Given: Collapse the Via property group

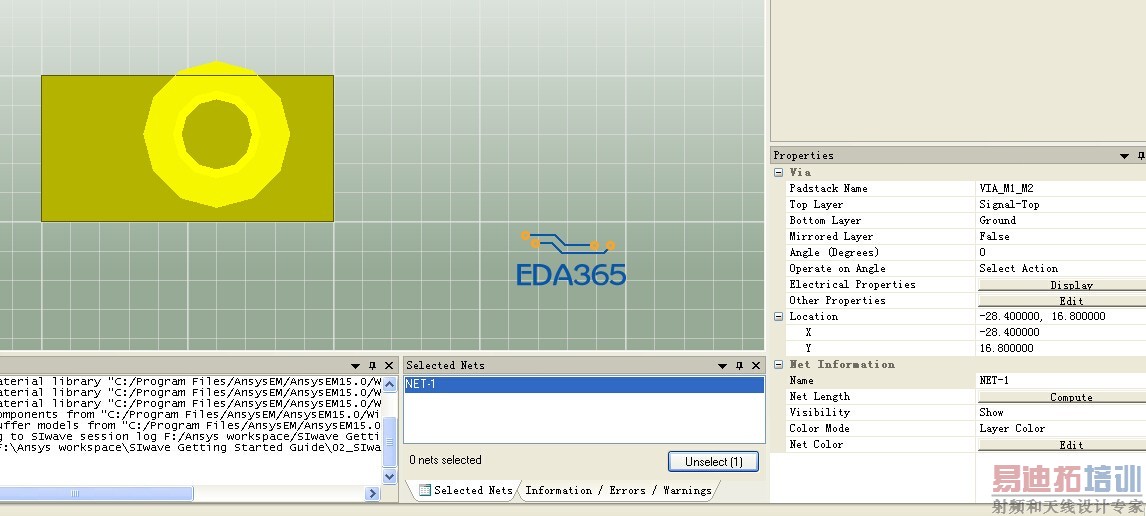Looking at the screenshot, I should (778, 172).
